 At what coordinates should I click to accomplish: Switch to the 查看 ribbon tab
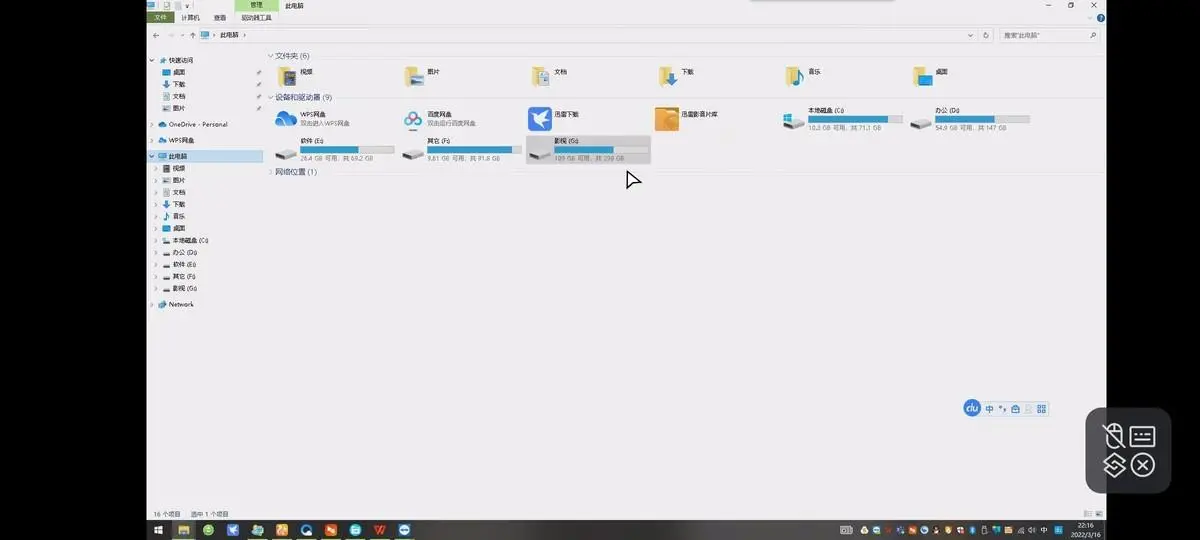[219, 17]
